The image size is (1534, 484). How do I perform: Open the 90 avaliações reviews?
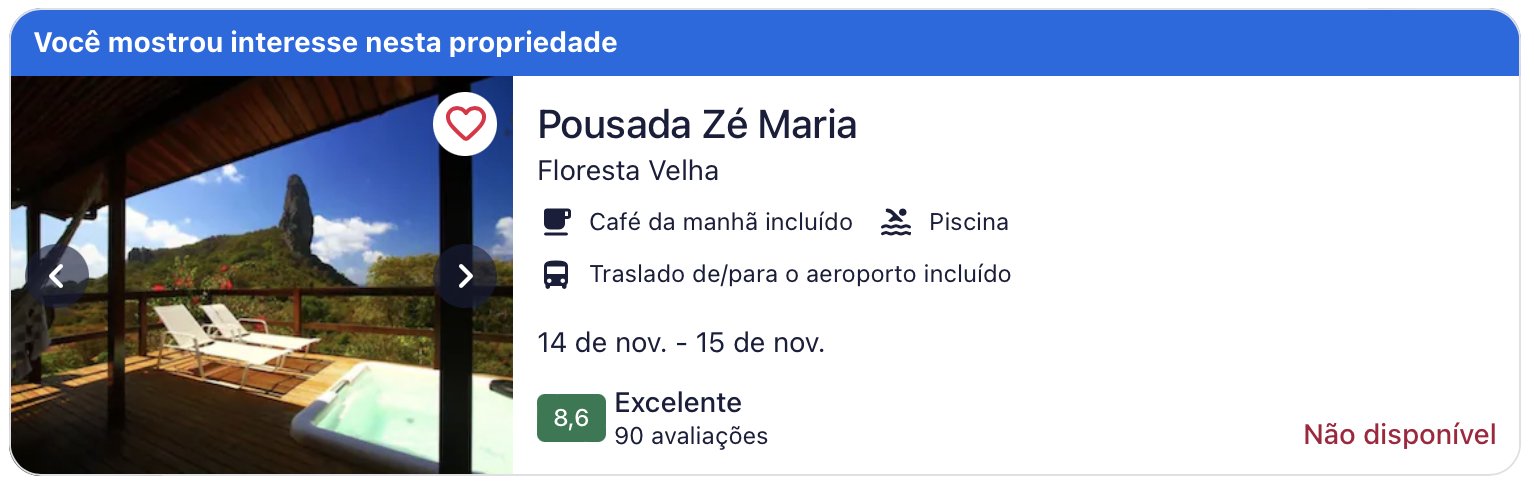tap(691, 436)
